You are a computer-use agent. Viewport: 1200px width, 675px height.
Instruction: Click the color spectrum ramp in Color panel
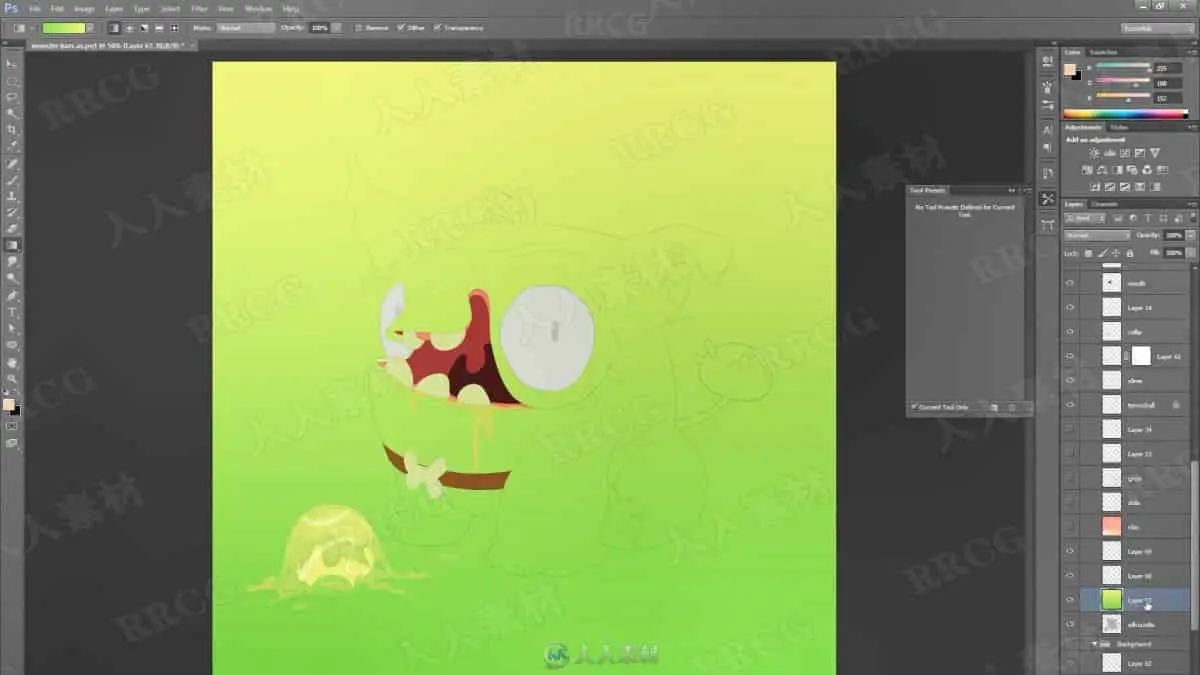pos(1126,114)
